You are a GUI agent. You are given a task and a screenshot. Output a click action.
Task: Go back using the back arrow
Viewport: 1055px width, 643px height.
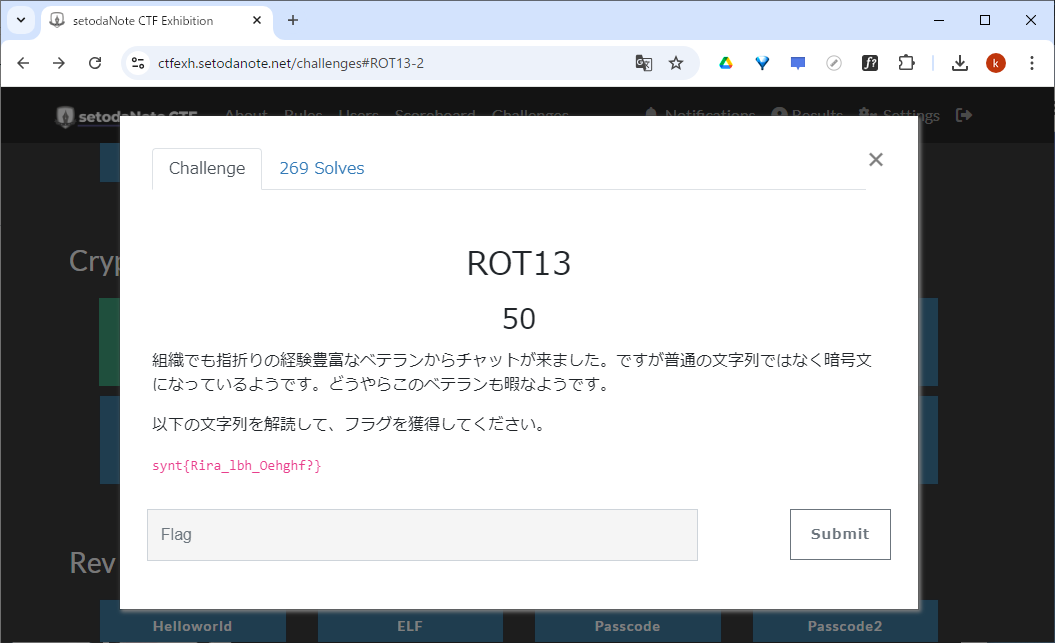(x=23, y=62)
